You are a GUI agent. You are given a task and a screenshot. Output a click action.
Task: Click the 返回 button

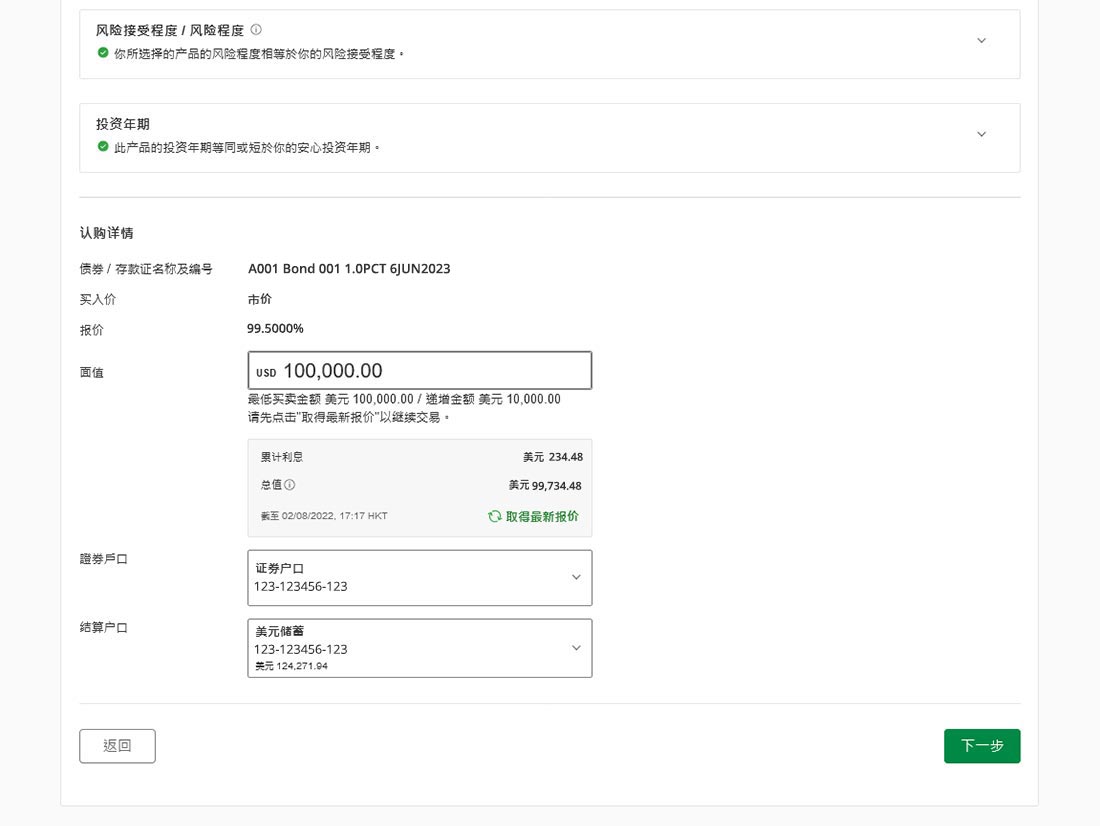117,745
